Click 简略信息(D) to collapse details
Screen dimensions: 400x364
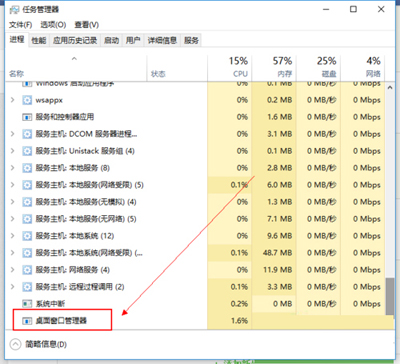(x=46, y=344)
